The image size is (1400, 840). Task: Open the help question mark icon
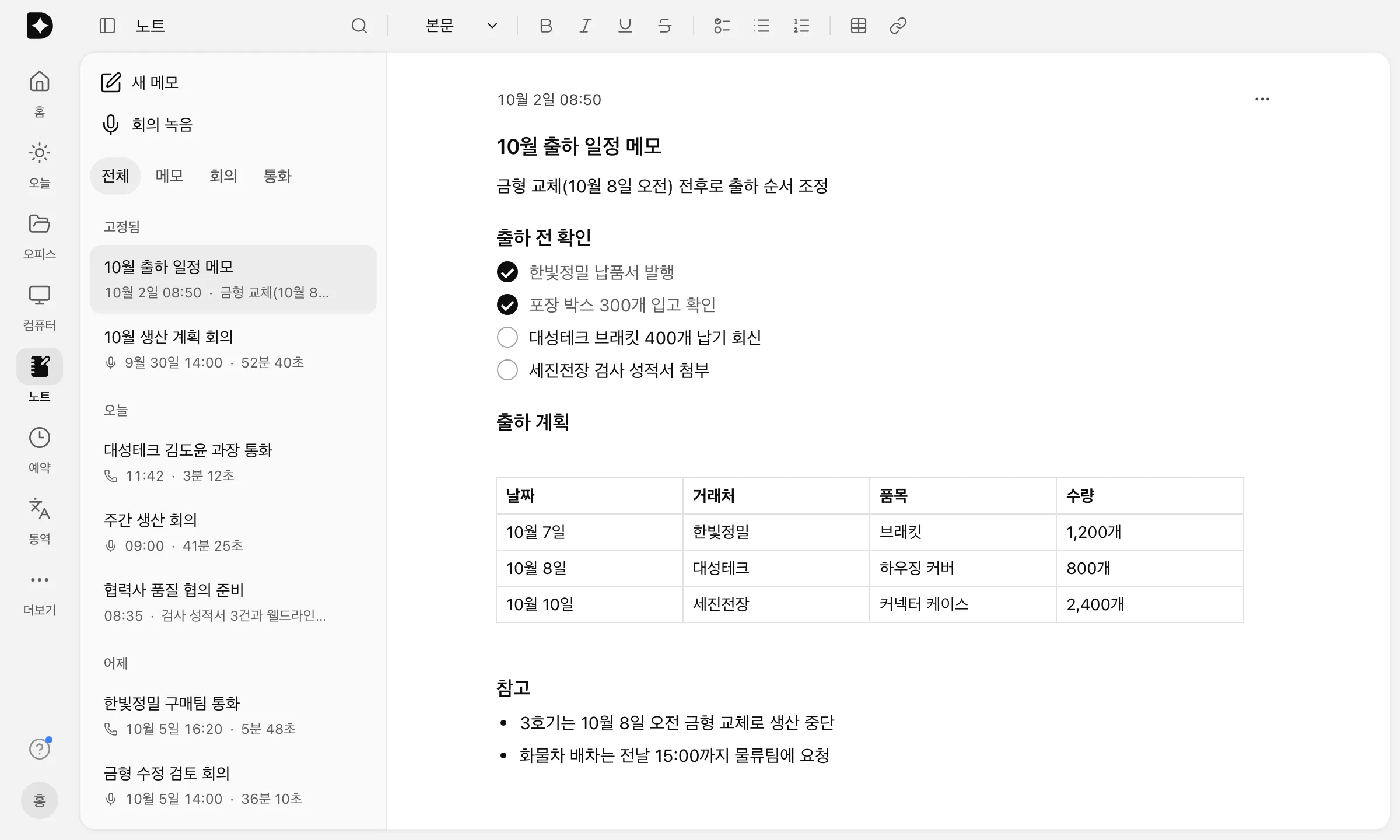coord(40,749)
